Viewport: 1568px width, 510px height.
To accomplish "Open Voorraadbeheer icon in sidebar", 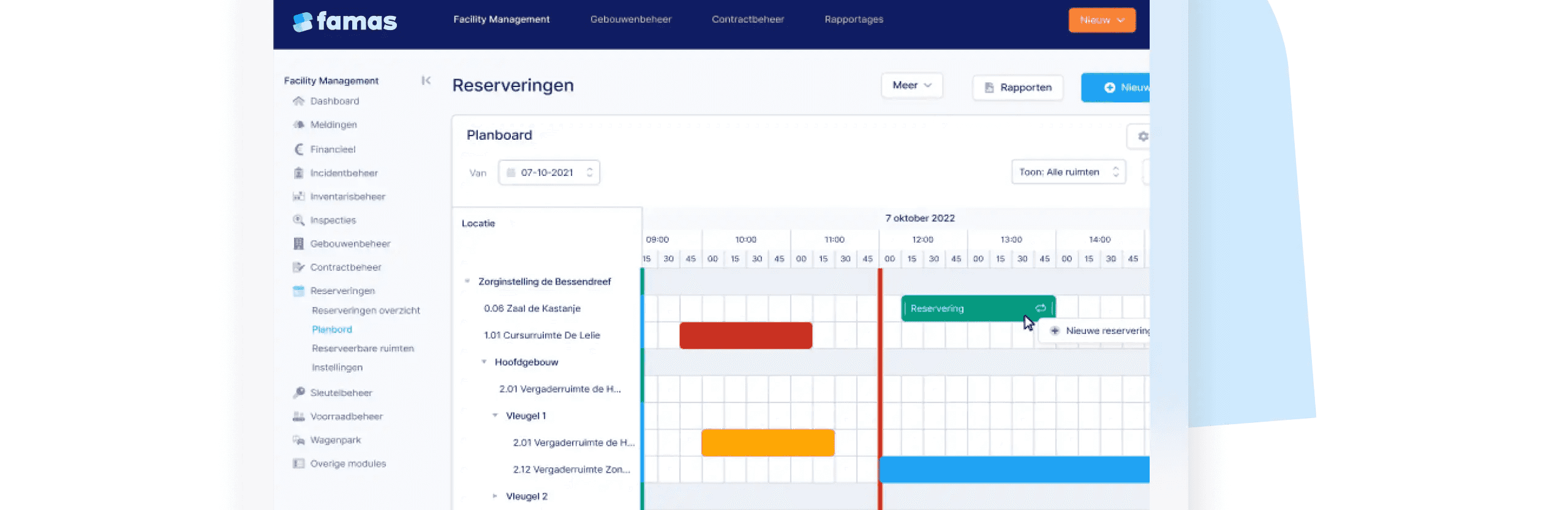I will click(298, 416).
